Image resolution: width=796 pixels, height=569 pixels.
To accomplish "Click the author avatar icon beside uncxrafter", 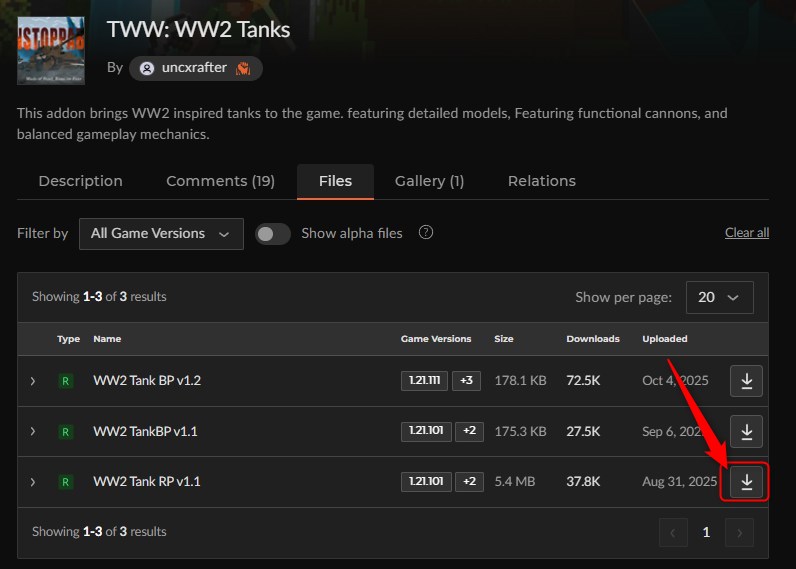I will click(x=147, y=68).
